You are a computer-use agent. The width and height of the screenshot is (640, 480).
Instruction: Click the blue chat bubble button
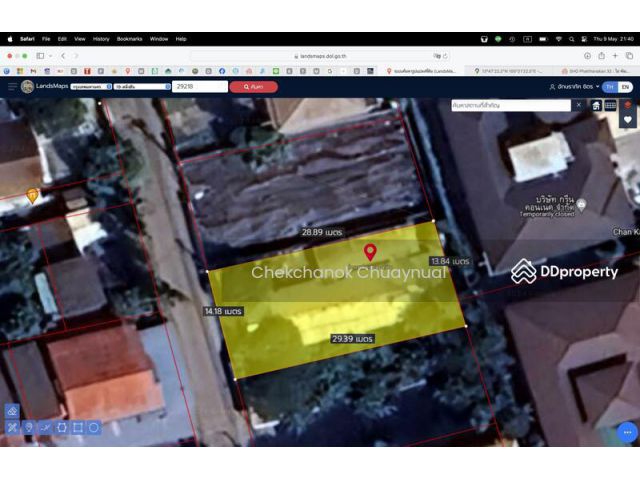pos(627,432)
